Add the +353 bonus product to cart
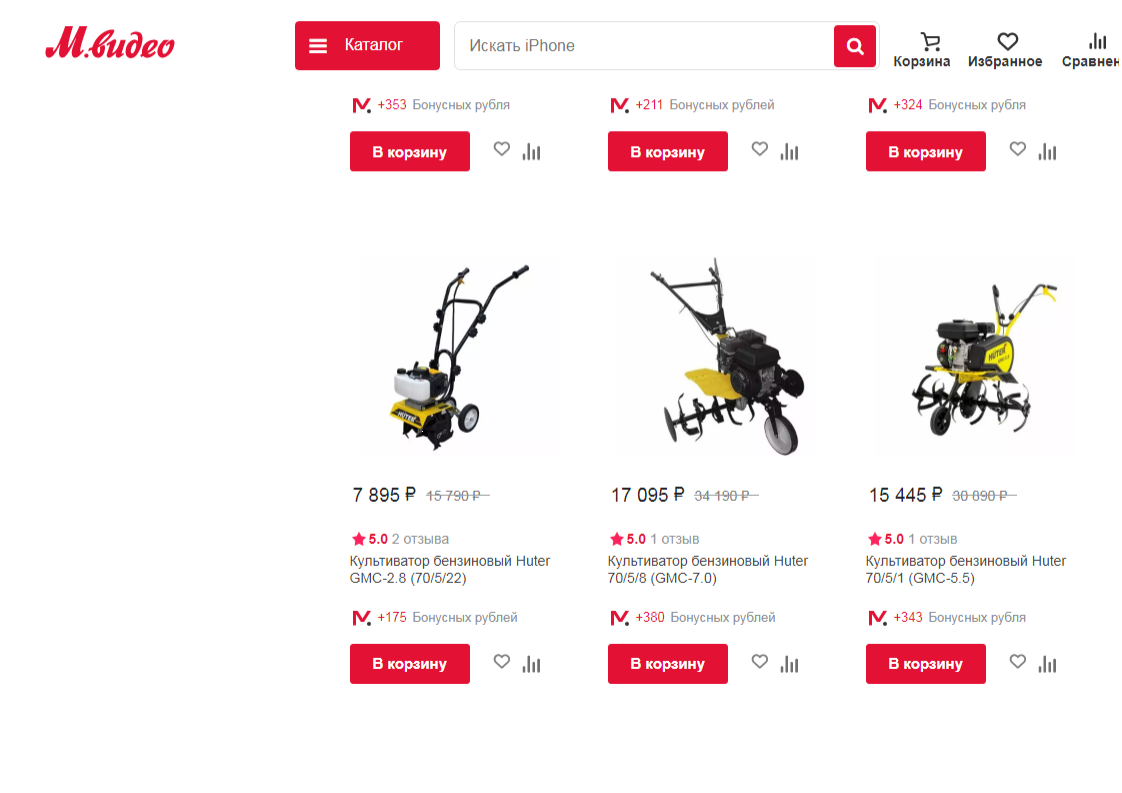The image size is (1122, 793). coord(410,151)
